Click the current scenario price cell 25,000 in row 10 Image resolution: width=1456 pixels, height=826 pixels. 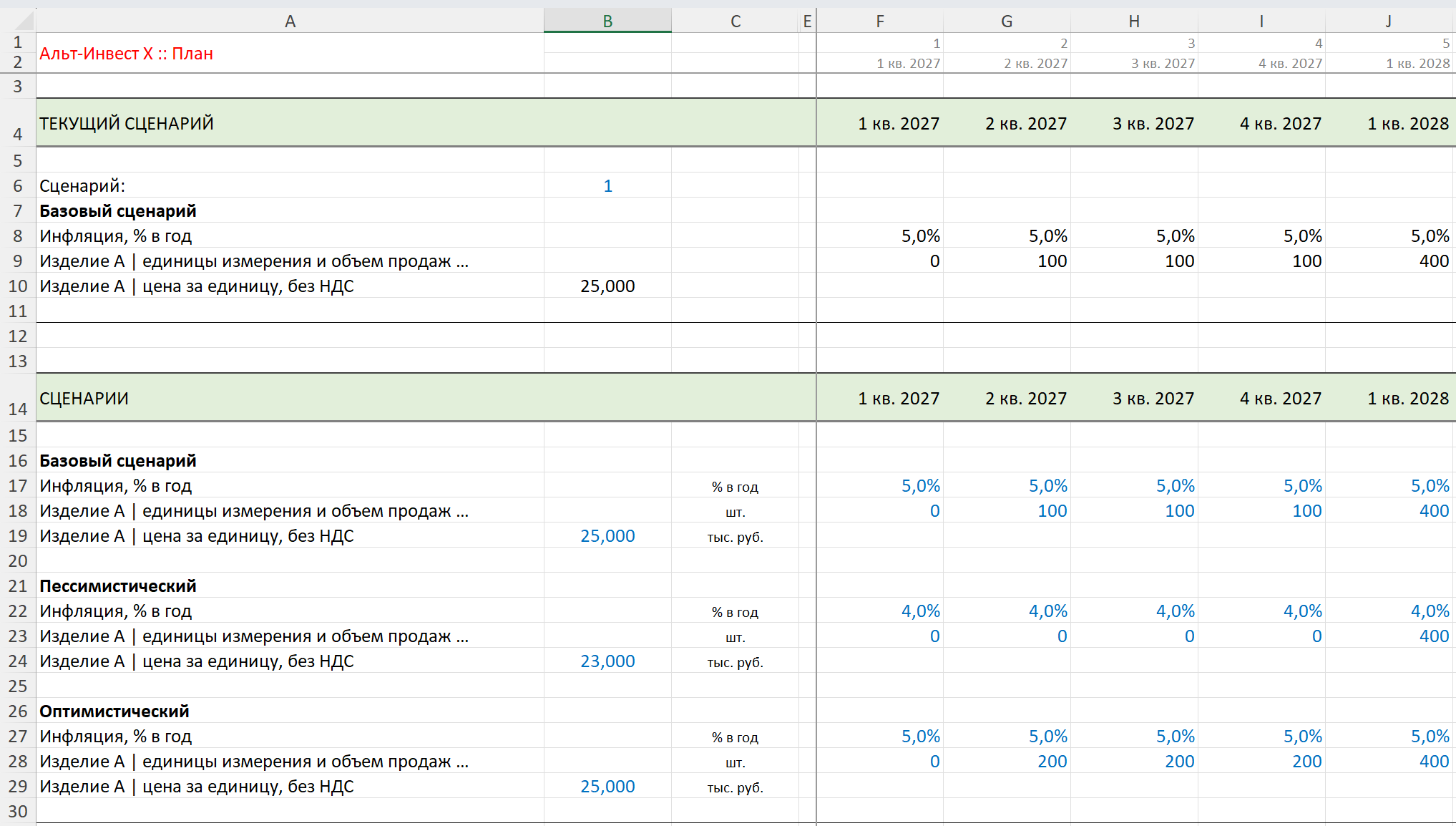pos(607,286)
